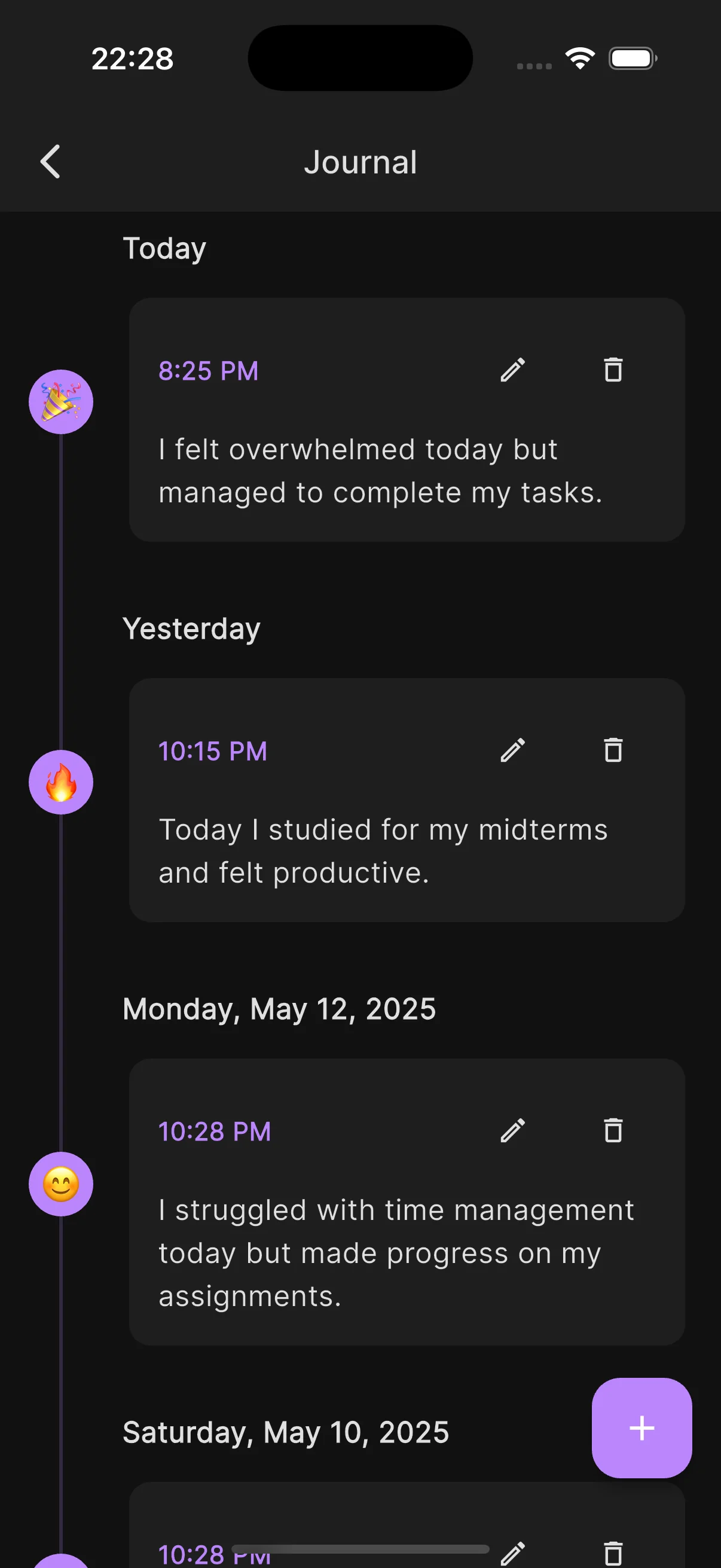Open the "struggled with time management" entry

click(x=396, y=1253)
